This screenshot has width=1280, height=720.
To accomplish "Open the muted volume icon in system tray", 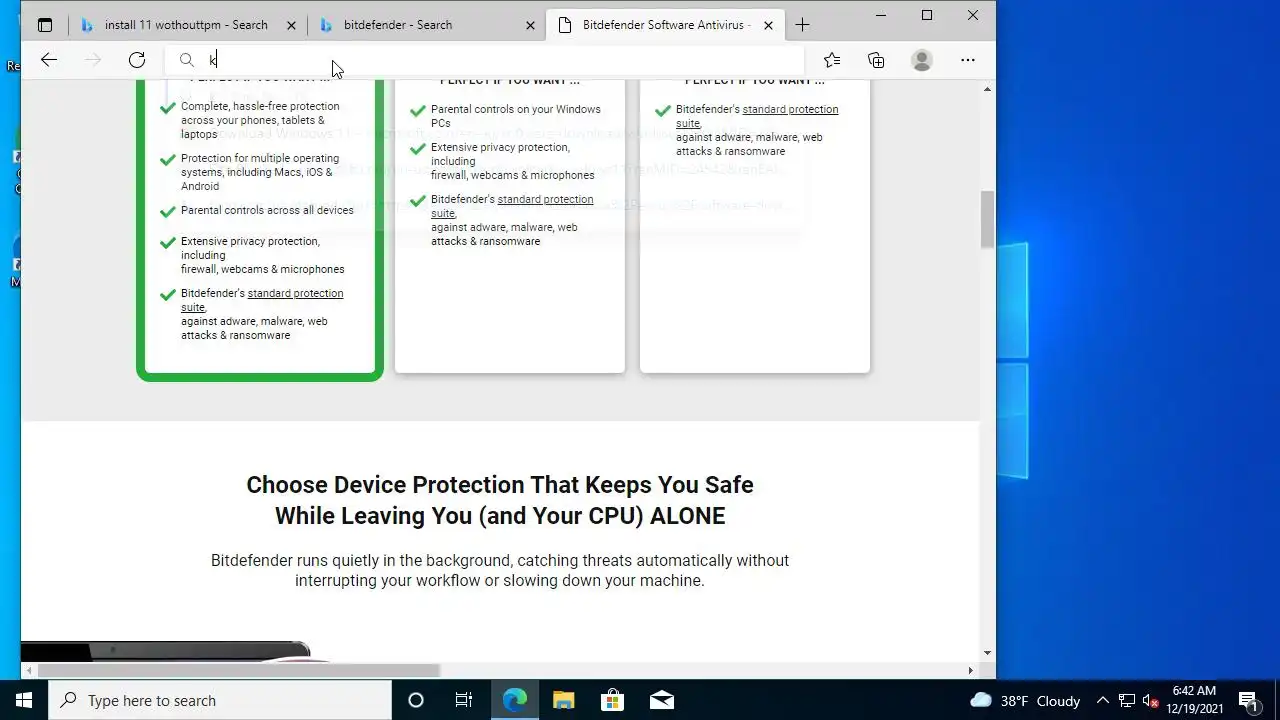I will coord(1151,700).
